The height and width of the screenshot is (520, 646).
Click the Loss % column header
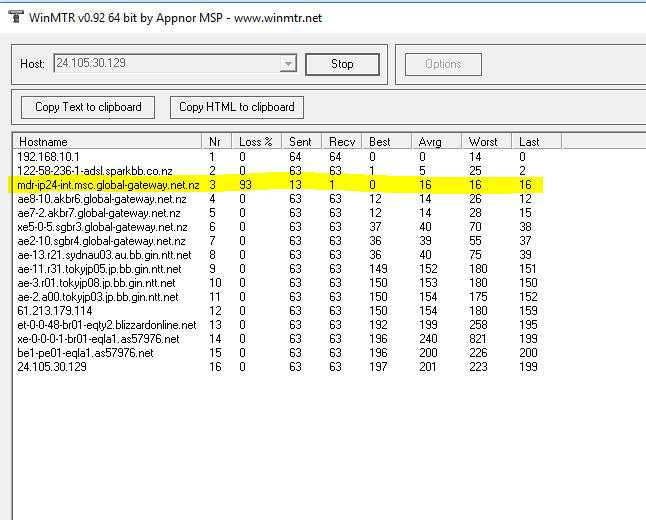tap(257, 141)
